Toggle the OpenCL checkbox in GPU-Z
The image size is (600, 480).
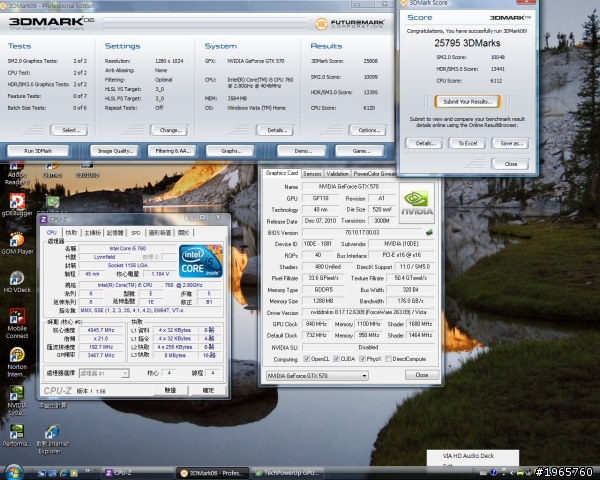[x=306, y=359]
